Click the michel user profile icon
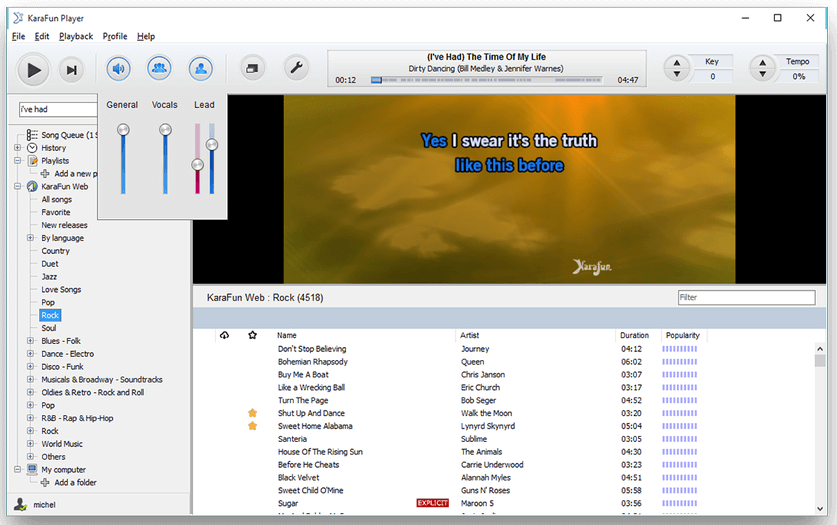 pos(20,504)
